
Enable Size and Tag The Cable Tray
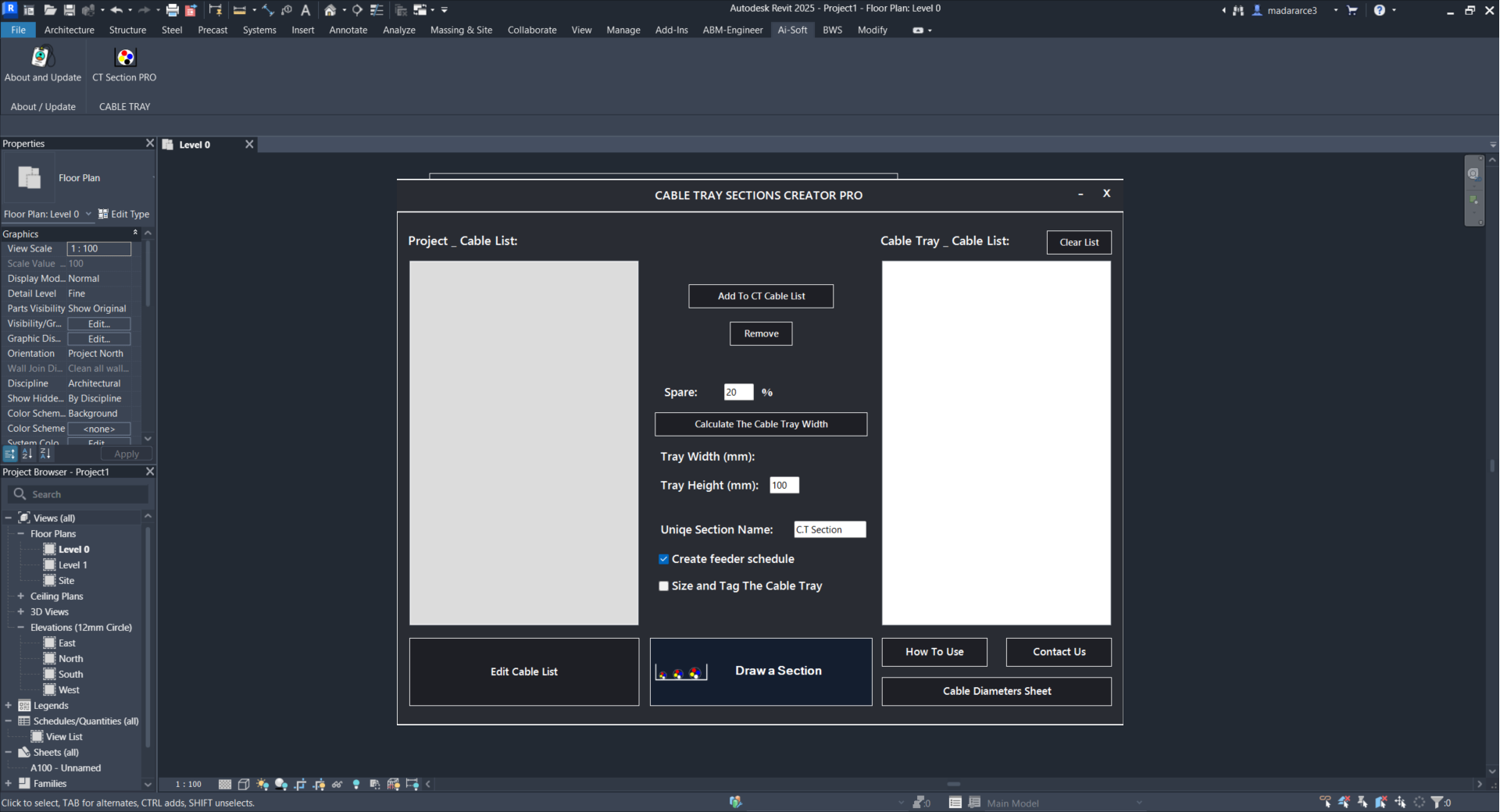click(664, 586)
